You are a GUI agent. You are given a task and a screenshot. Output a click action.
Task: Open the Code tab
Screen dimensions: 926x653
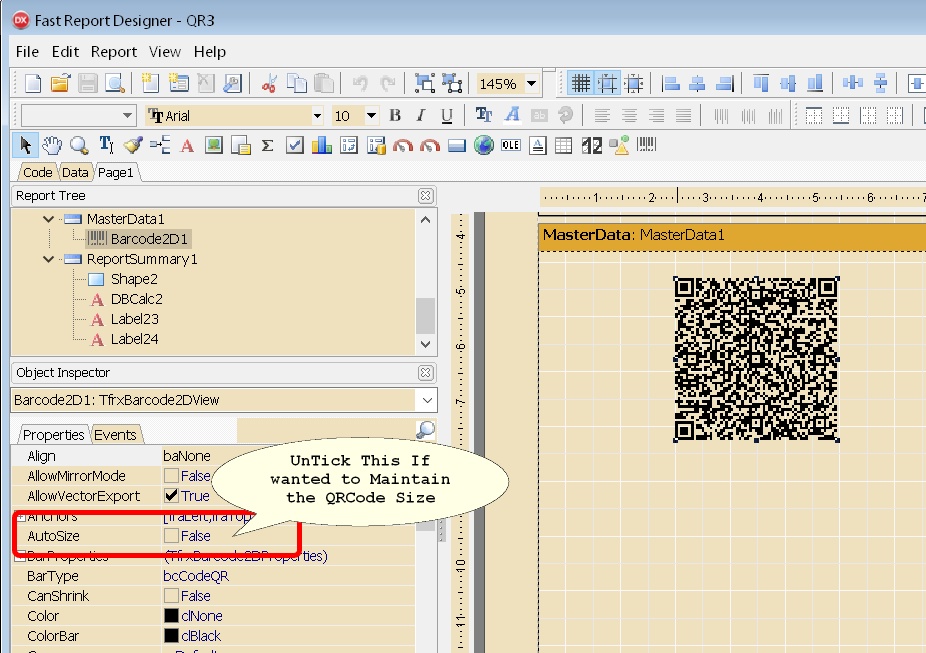tap(38, 172)
